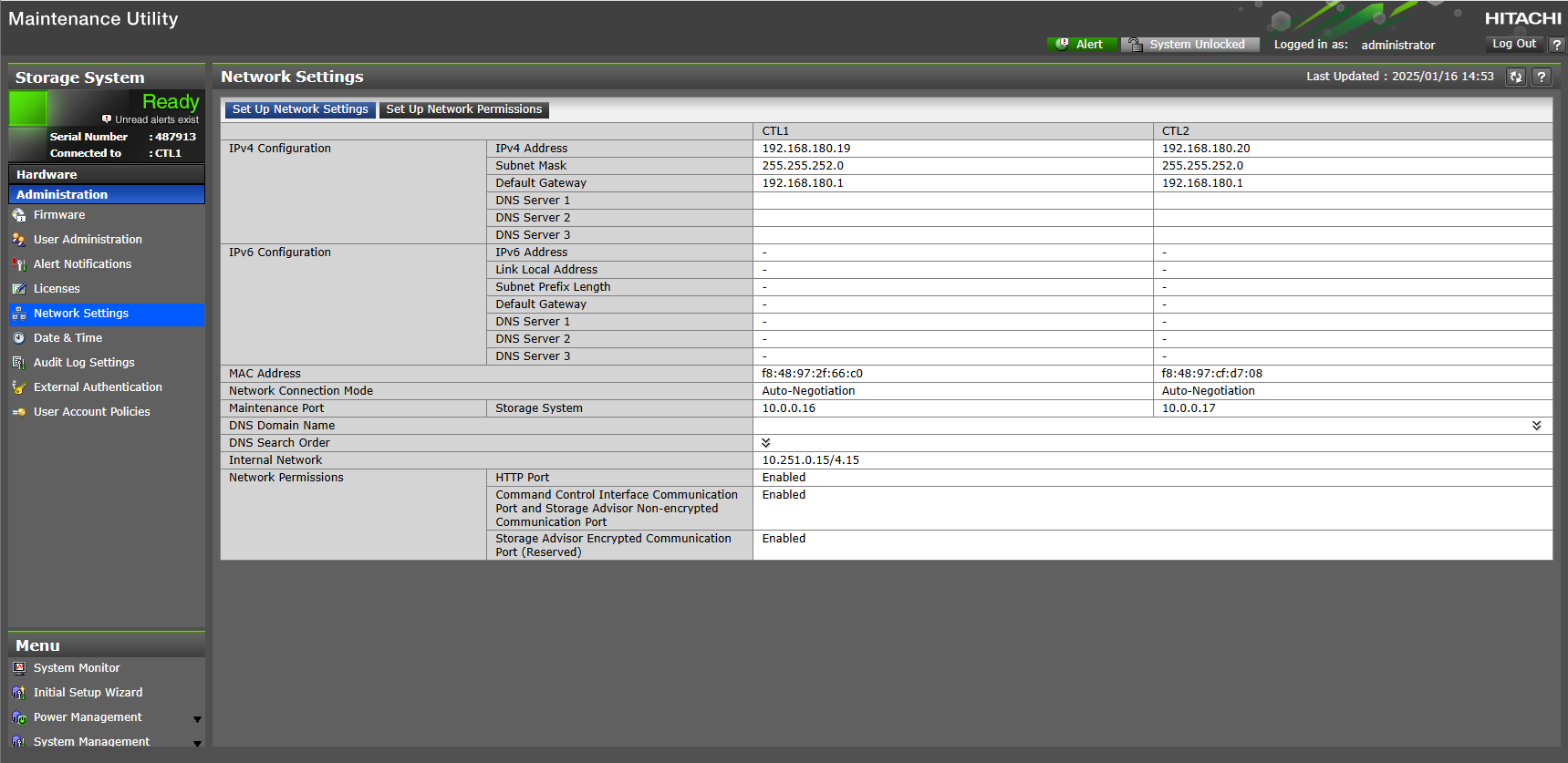
Task: Open Power Management menu entry
Action: point(88,717)
